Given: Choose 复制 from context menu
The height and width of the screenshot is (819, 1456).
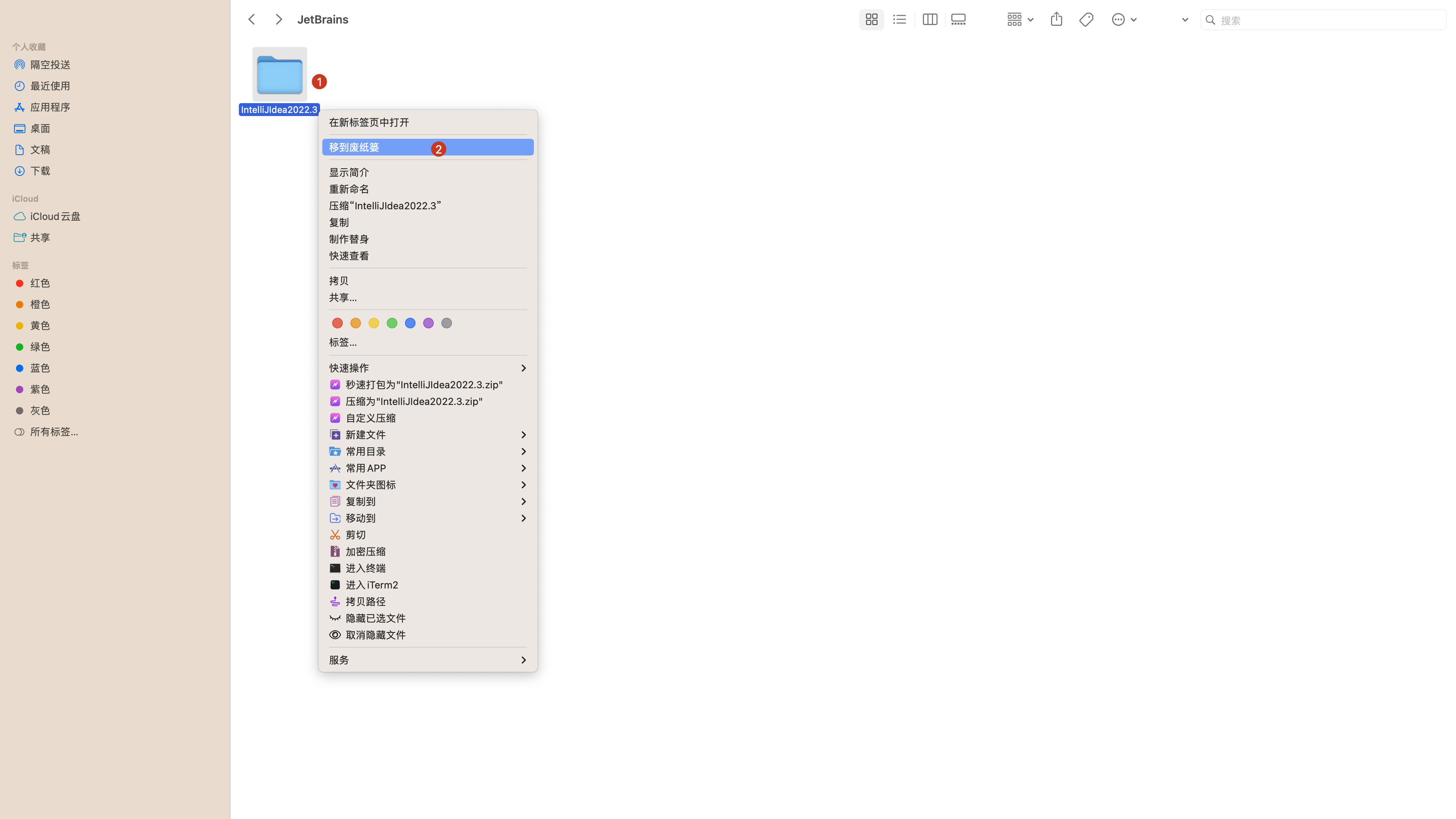Looking at the screenshot, I should (428, 223).
